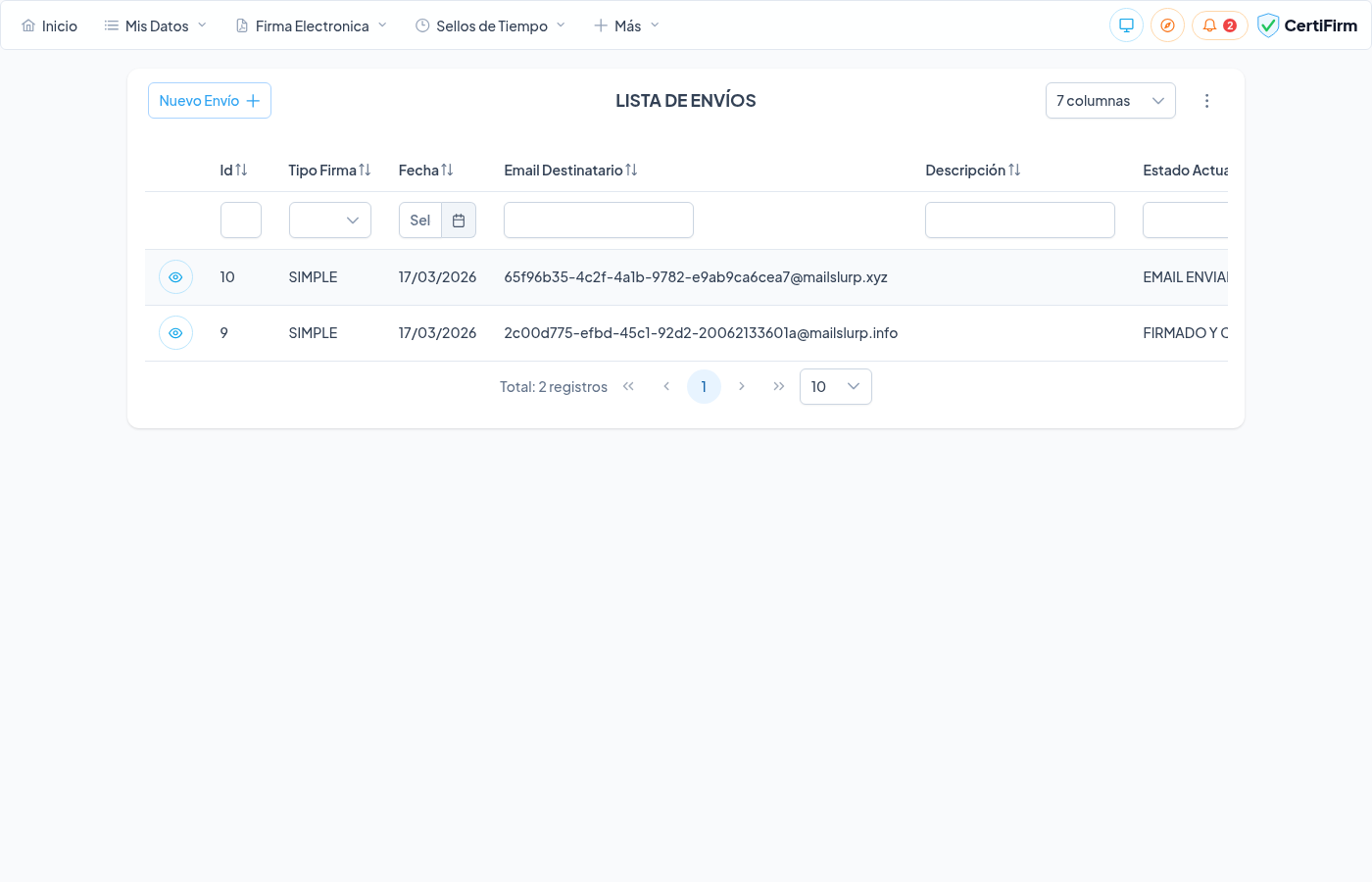Screen dimensions: 1372x882
Task: Expand the Más menu
Action: pos(626,24)
